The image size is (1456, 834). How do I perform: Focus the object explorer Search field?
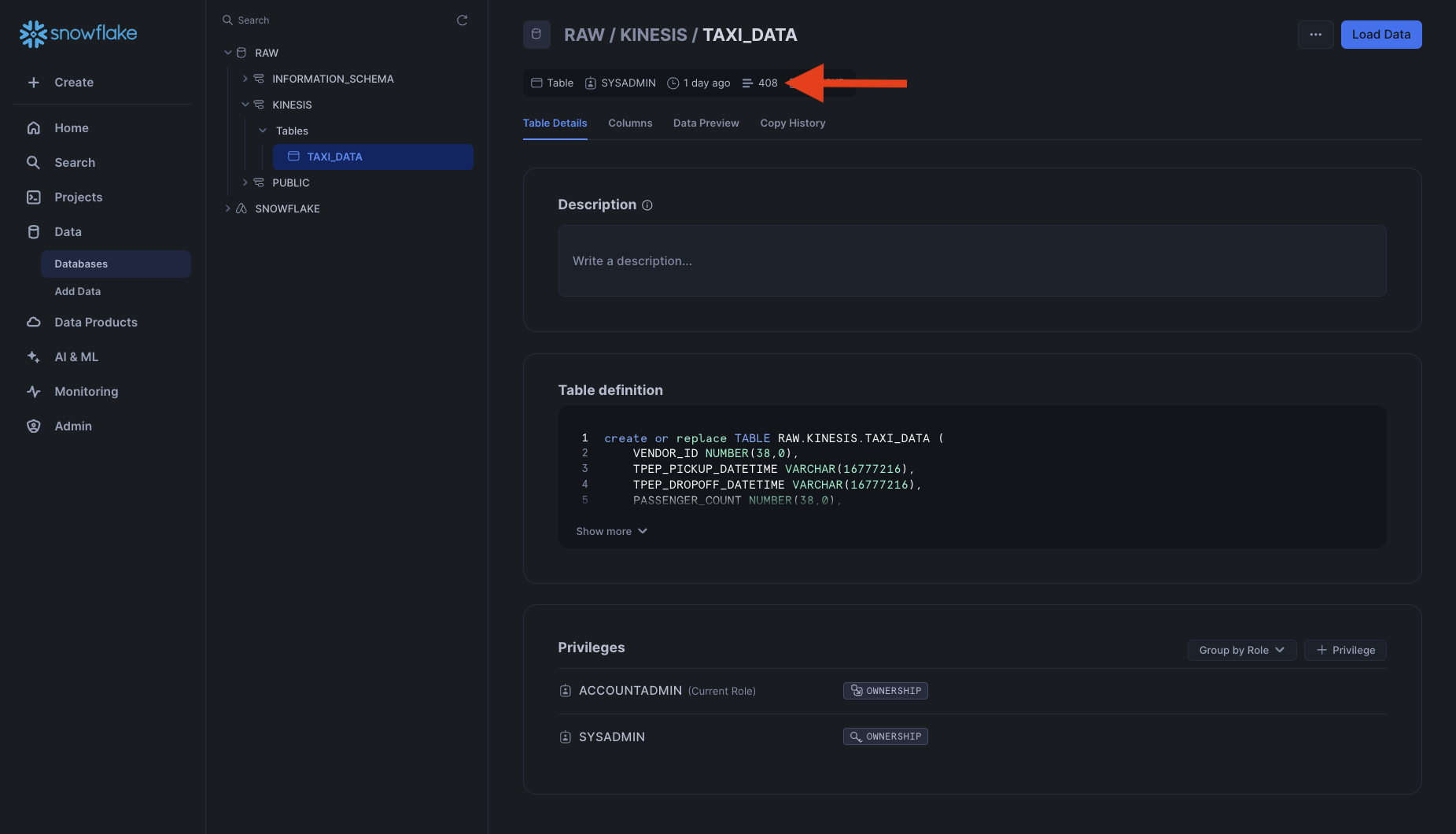click(334, 20)
